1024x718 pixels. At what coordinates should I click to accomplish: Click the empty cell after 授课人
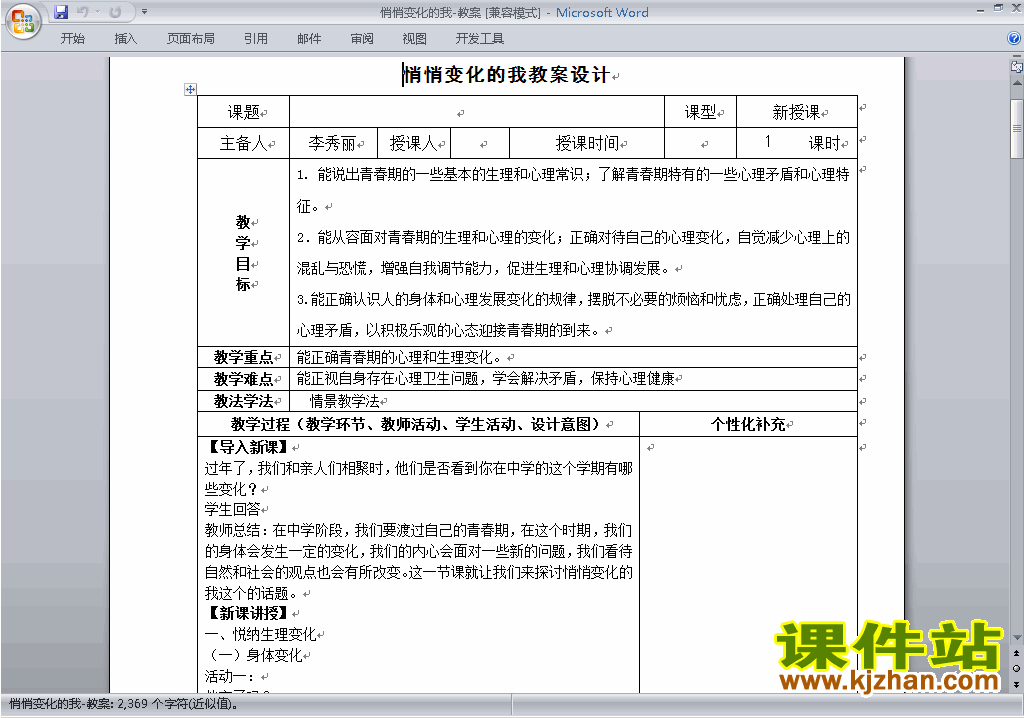[x=480, y=143]
